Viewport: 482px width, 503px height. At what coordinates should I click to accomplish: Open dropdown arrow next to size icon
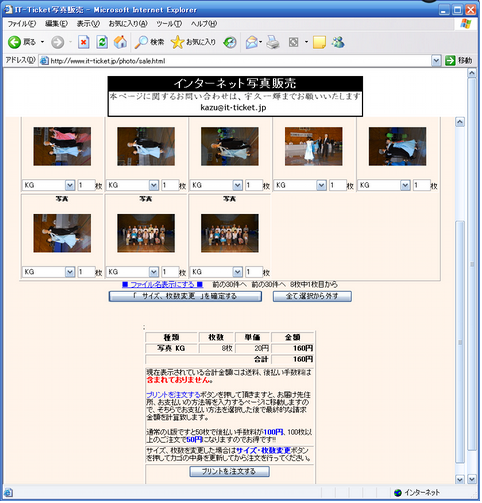pyautogui.click(x=306, y=42)
